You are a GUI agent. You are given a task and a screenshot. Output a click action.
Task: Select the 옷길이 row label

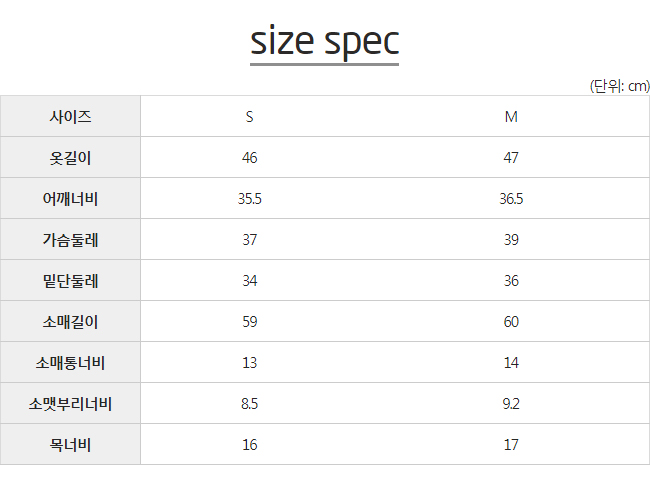pyautogui.click(x=70, y=158)
